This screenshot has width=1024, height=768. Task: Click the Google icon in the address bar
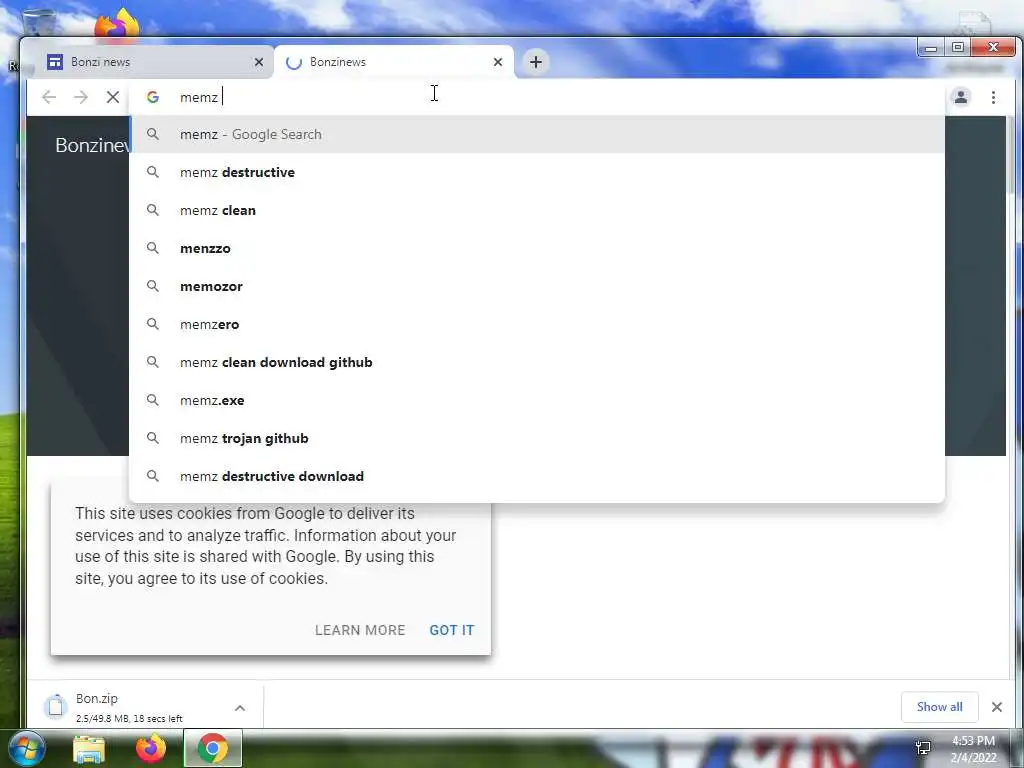[x=153, y=97]
